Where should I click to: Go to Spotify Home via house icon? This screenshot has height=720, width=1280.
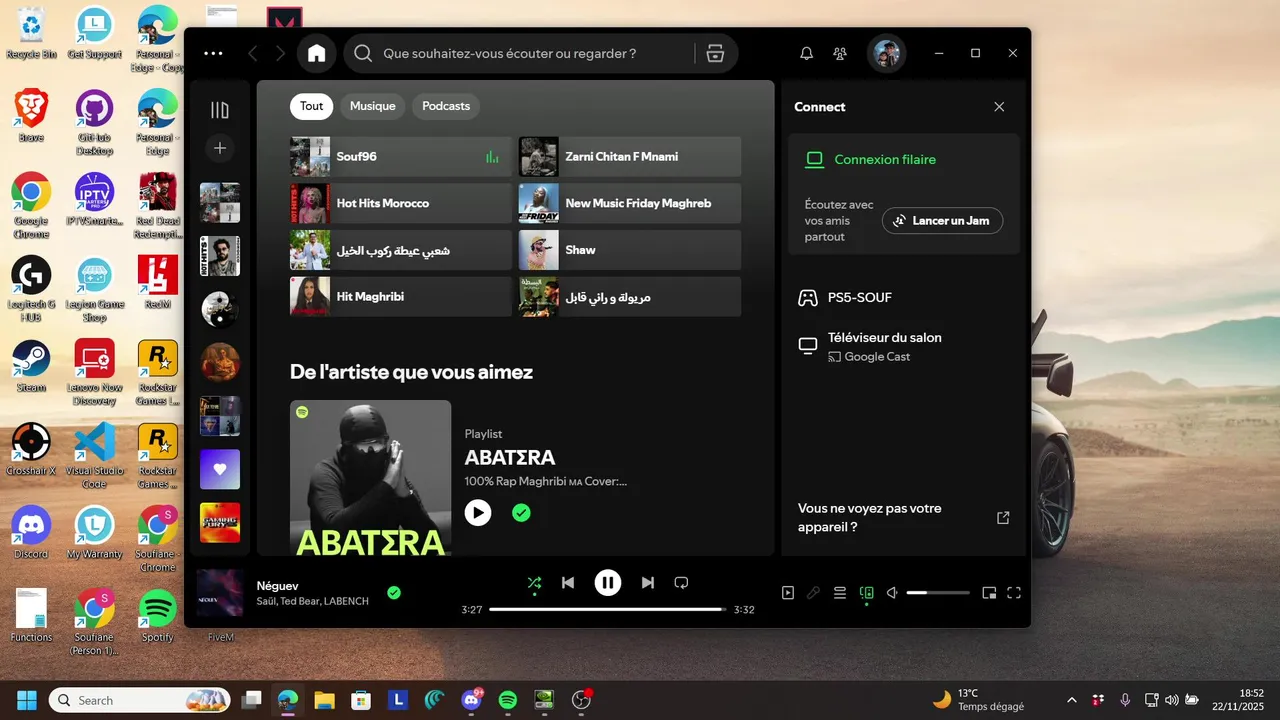tap(317, 53)
